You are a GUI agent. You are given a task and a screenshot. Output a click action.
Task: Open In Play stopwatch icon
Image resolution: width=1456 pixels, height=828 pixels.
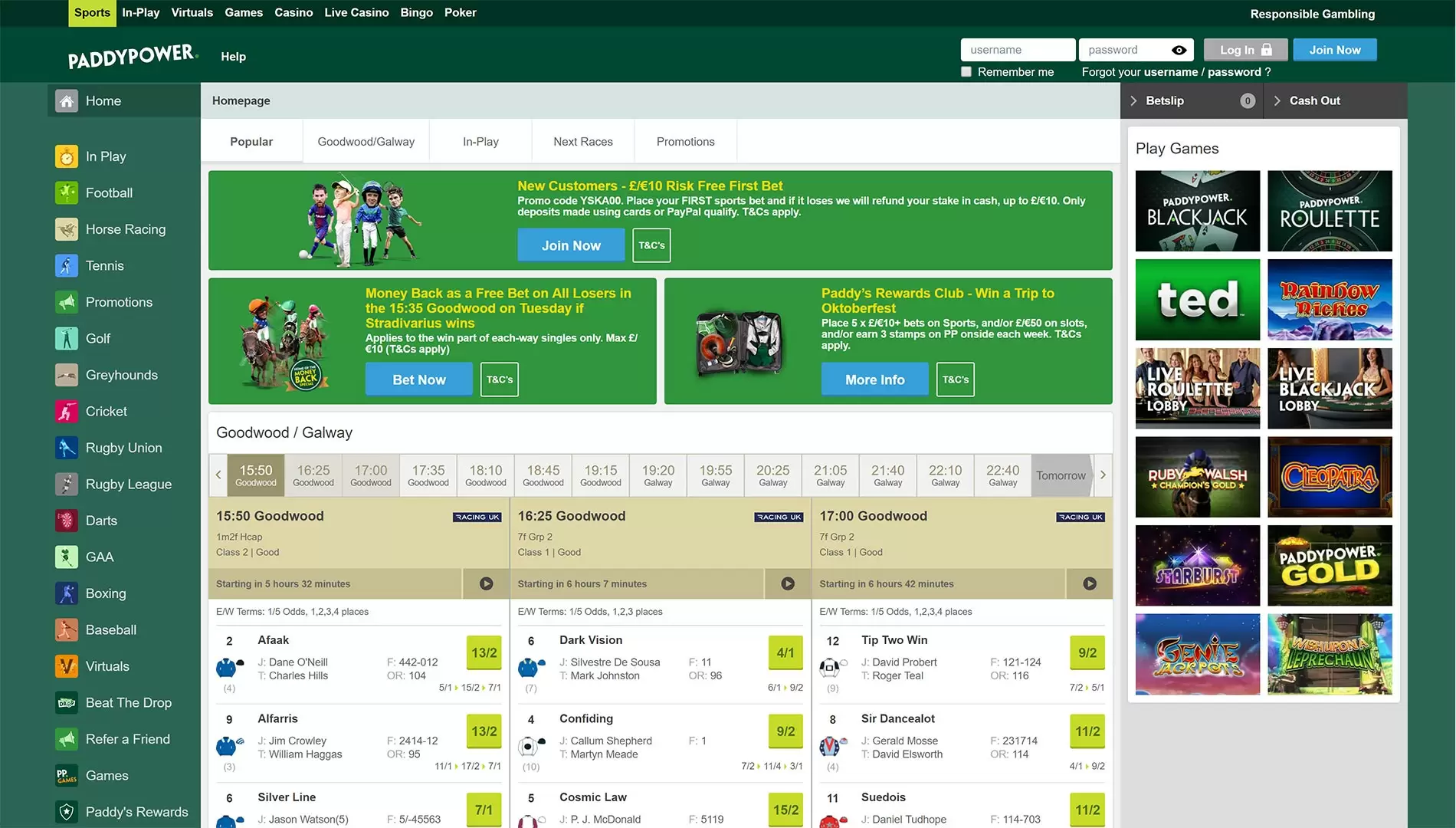[x=67, y=156]
